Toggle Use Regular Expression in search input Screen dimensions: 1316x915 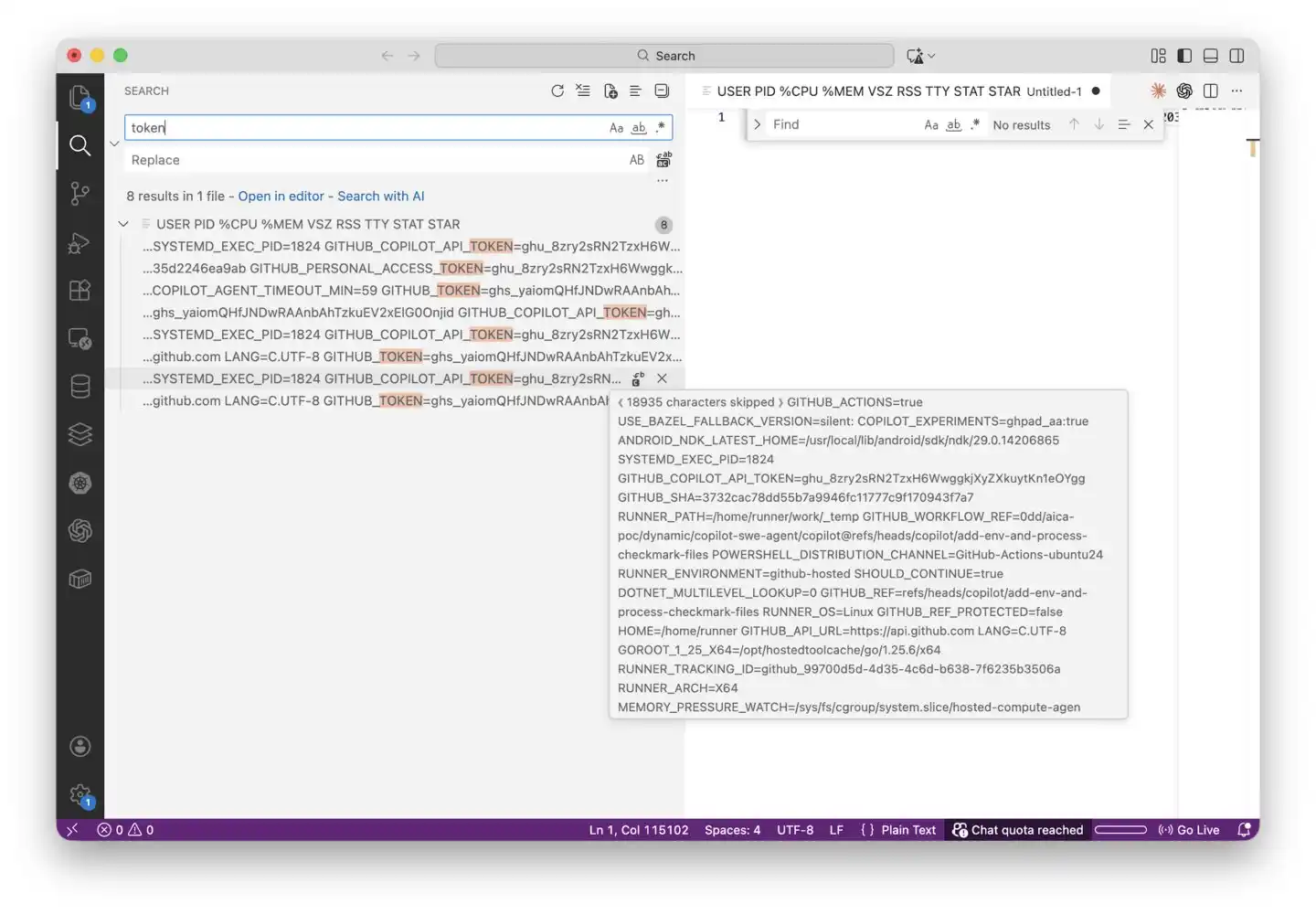(661, 128)
